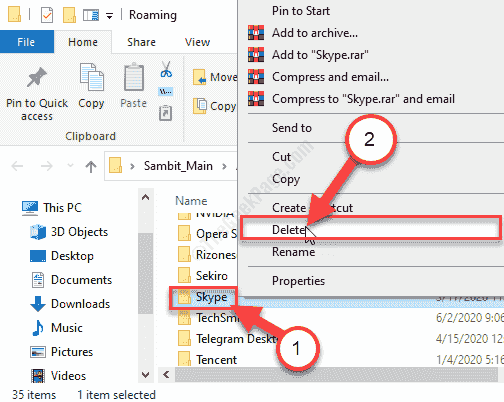Select the Sekiro folder

[x=203, y=276]
